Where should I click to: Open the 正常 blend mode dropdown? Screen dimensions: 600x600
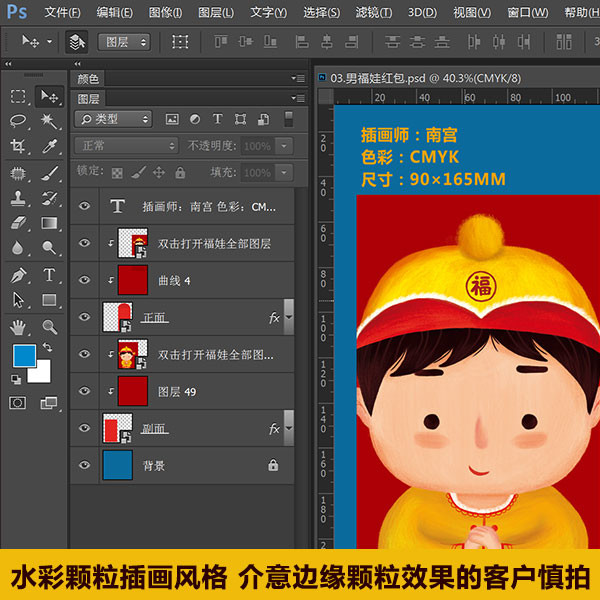click(x=126, y=146)
